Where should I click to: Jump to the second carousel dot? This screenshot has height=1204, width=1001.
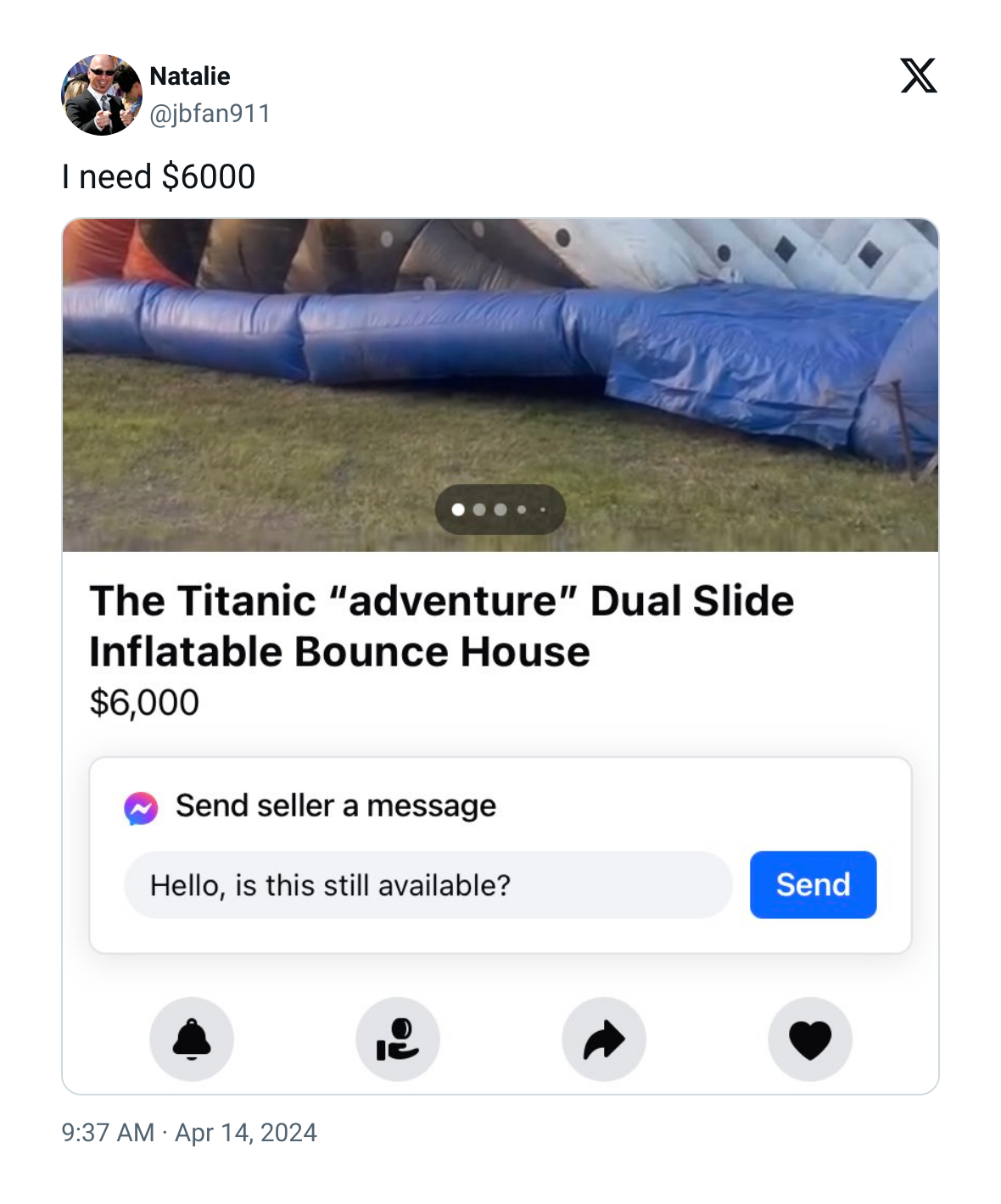point(479,510)
